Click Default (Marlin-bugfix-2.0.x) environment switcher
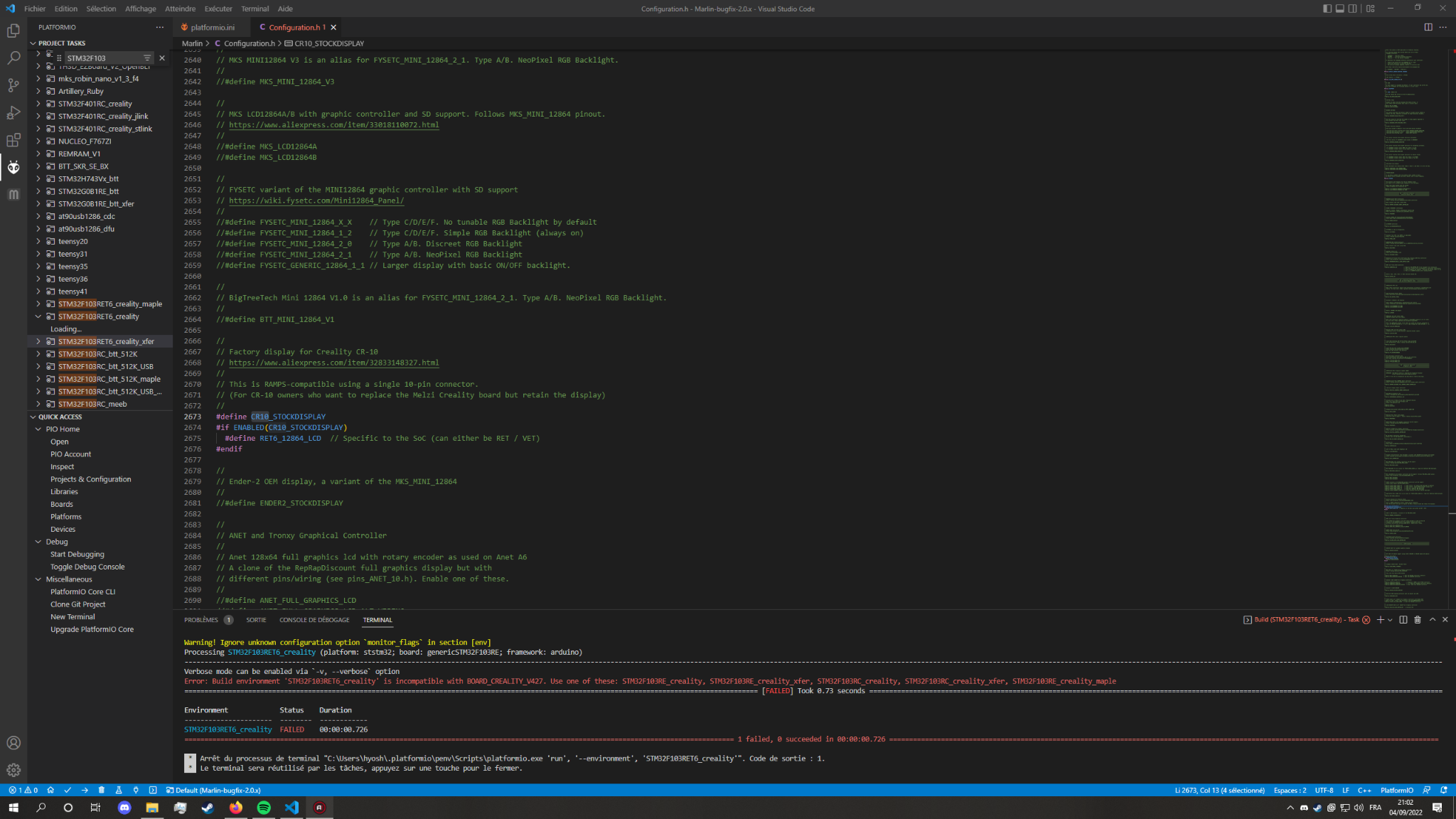The width and height of the screenshot is (1456, 819). pyautogui.click(x=213, y=790)
